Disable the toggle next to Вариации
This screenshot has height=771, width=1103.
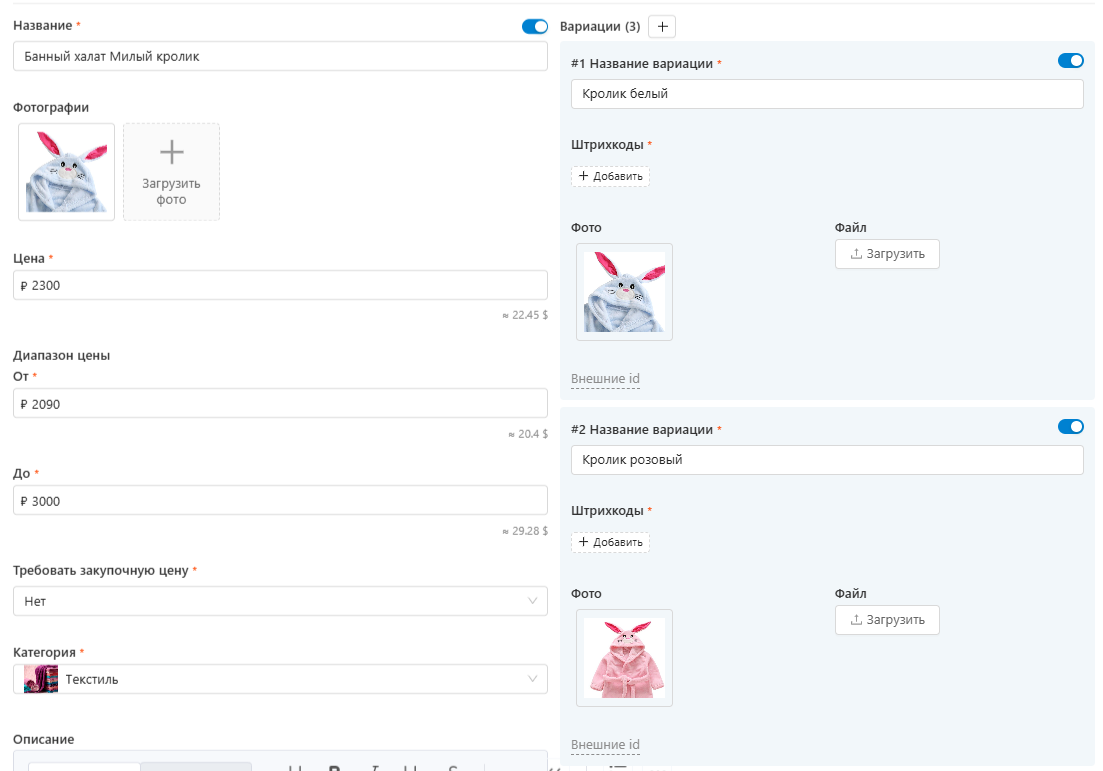[535, 27]
